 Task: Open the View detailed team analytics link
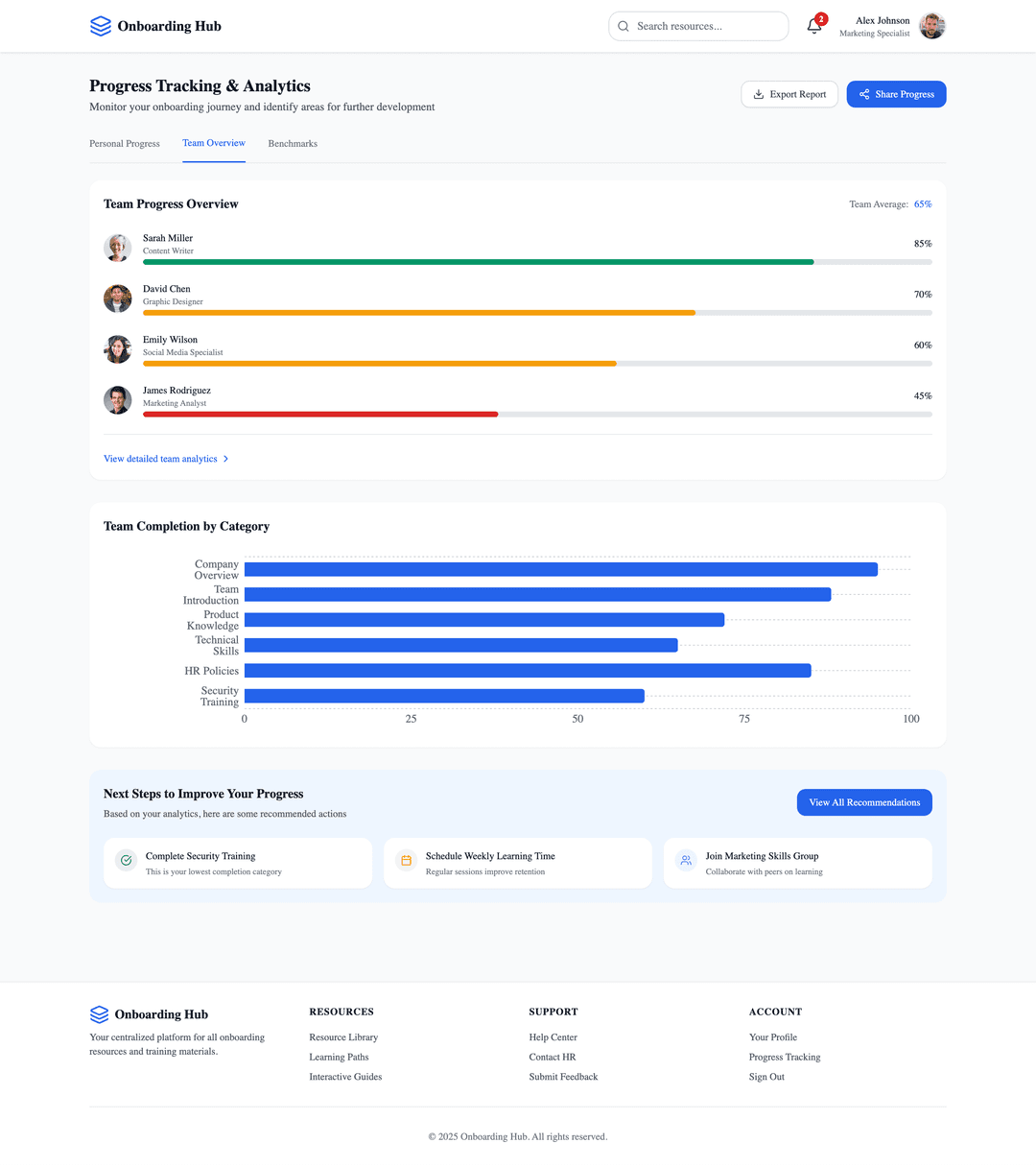tap(160, 459)
